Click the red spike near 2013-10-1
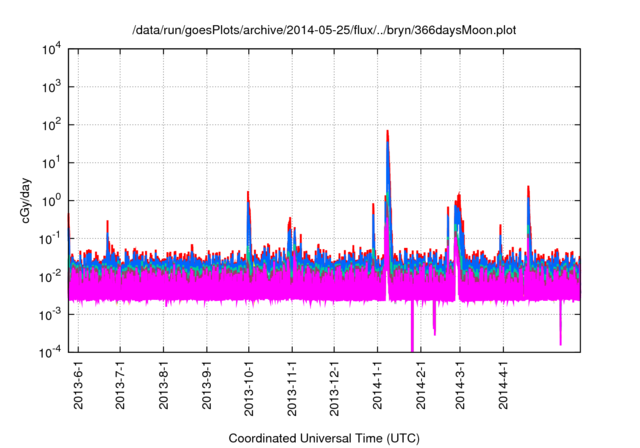This screenshot has width=640, height=448. pyautogui.click(x=248, y=194)
